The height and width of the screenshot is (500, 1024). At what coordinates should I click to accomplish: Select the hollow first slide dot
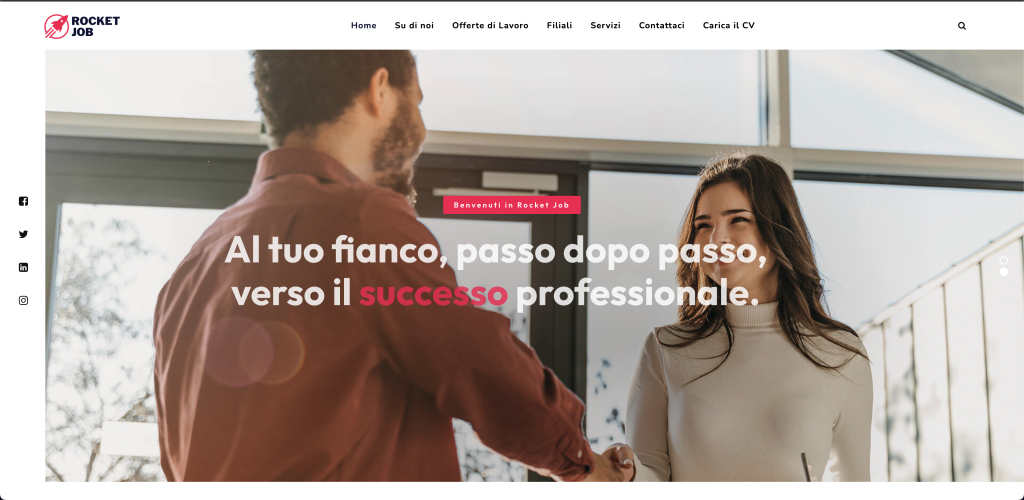tap(1004, 260)
